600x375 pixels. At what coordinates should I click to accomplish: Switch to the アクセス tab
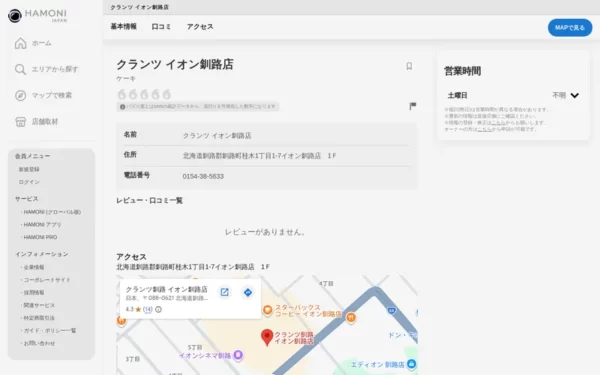tap(200, 26)
